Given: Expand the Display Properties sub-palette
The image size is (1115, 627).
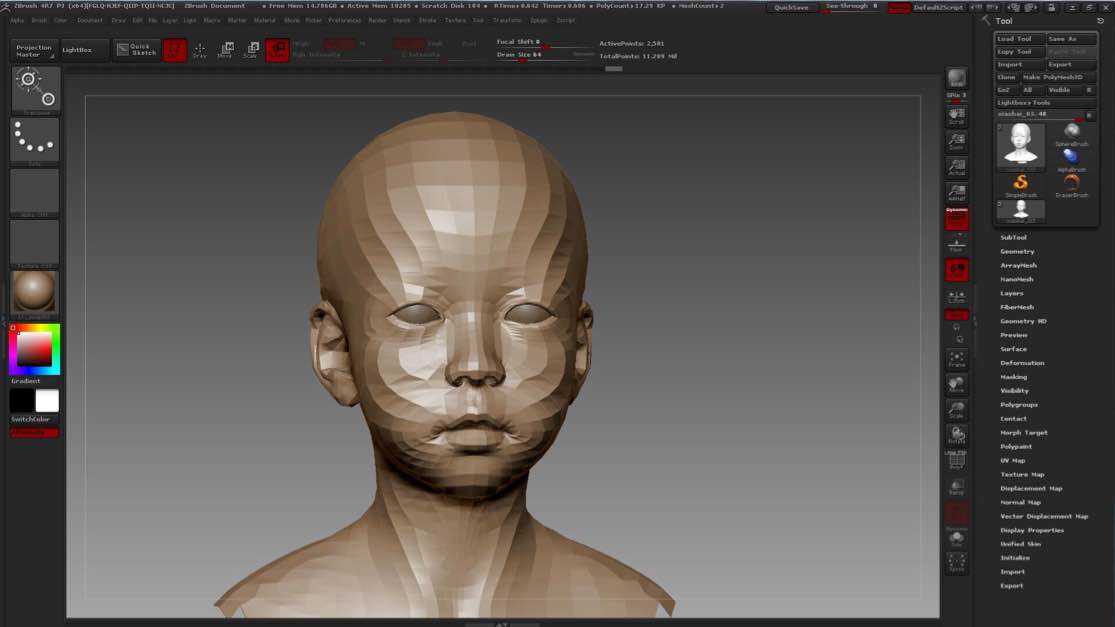Looking at the screenshot, I should tap(1032, 530).
